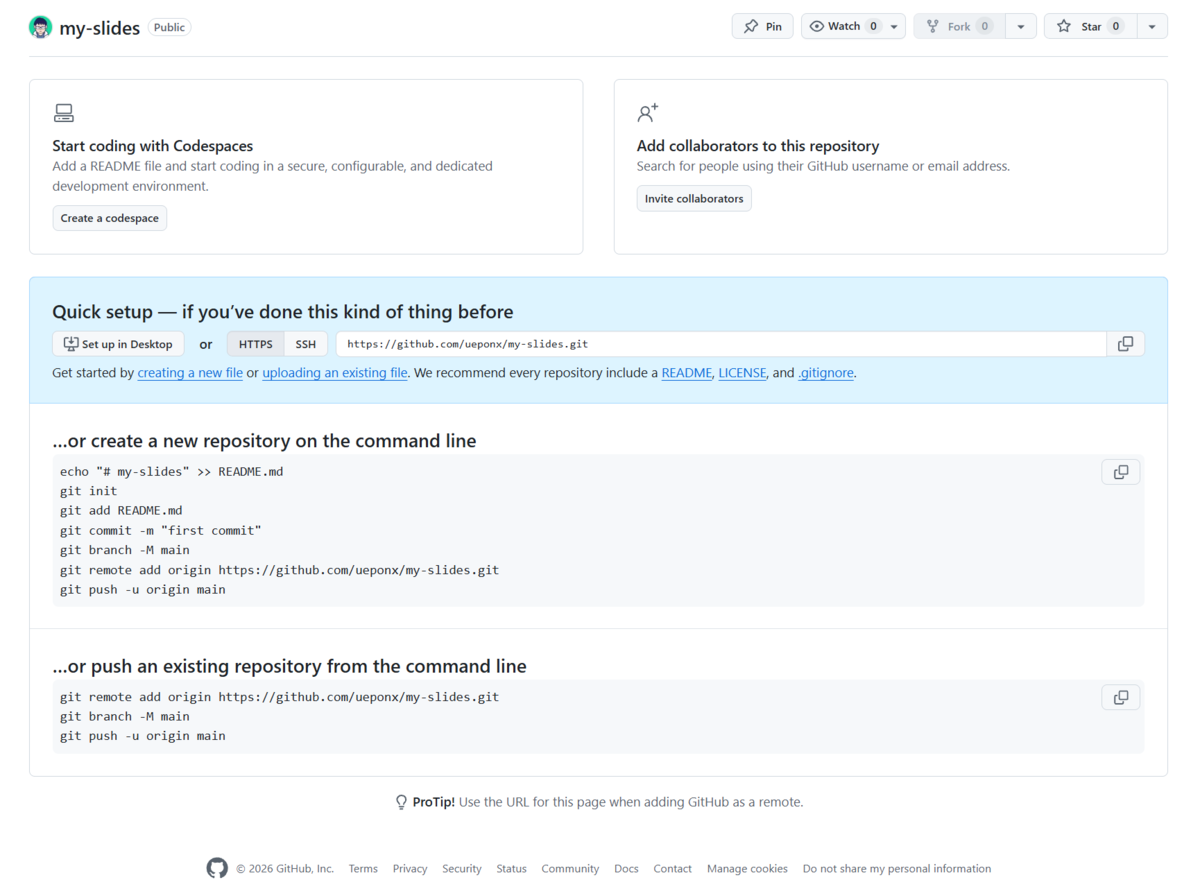Expand the Fork dropdown arrow

pyautogui.click(x=1020, y=26)
